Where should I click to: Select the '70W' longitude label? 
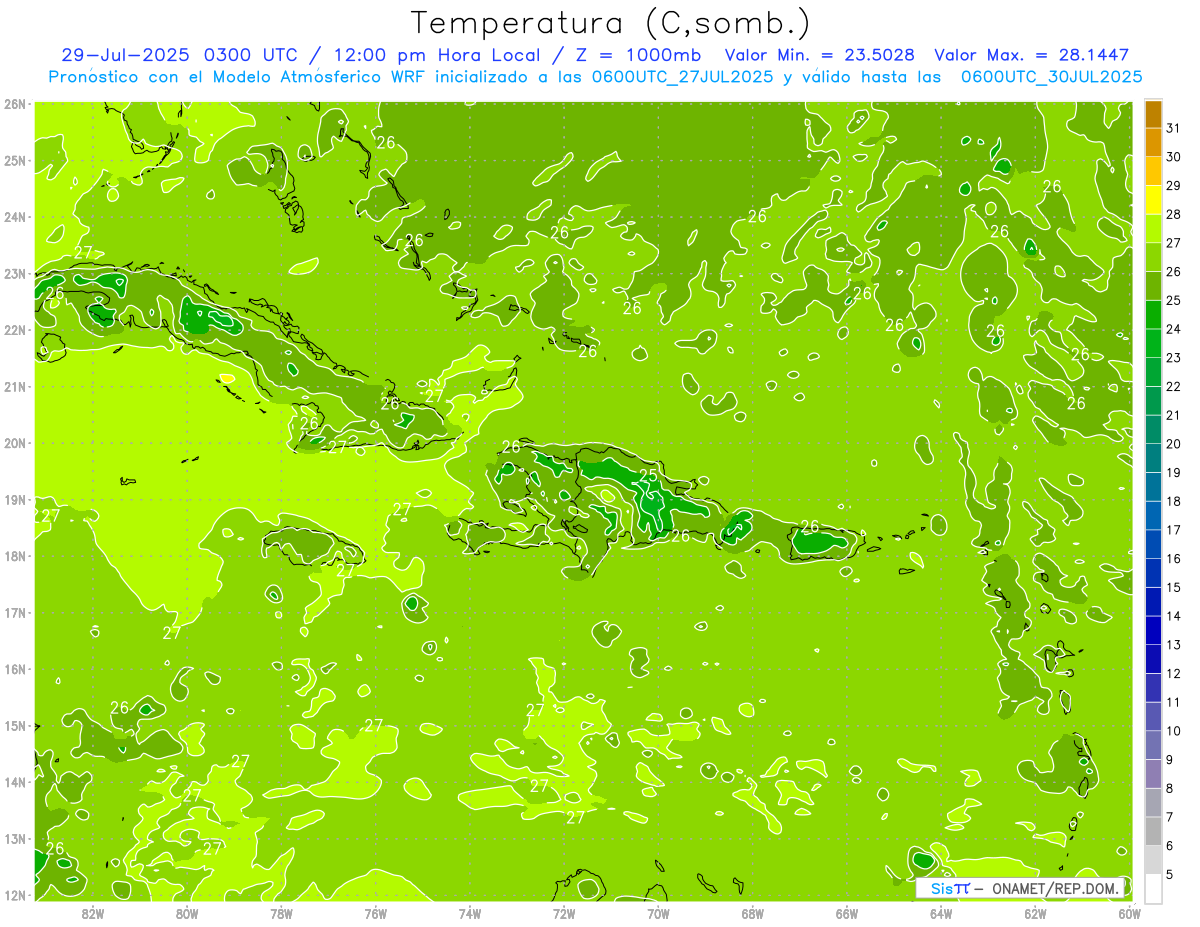point(658,913)
